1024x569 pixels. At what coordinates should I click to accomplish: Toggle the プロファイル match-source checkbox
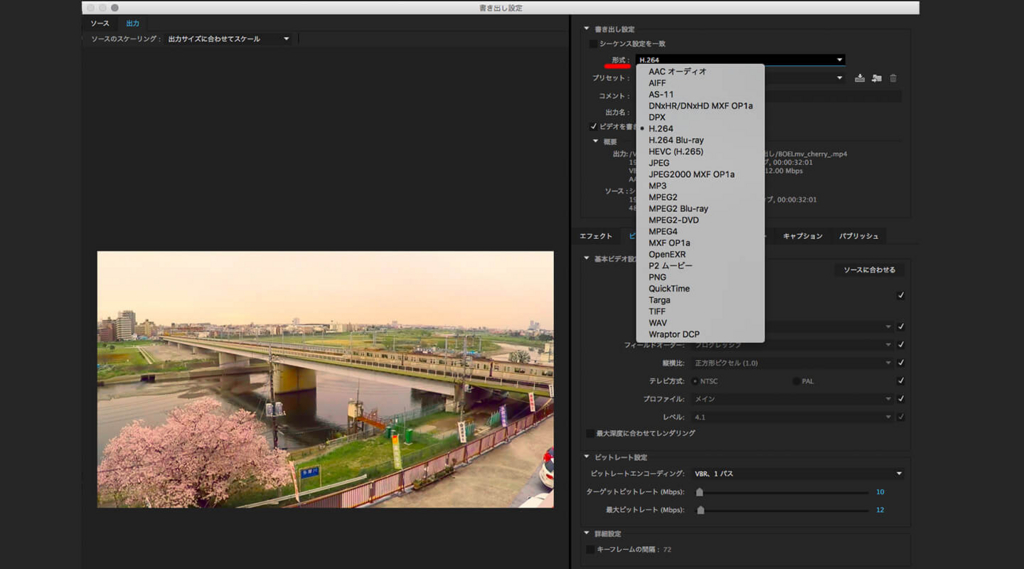coord(901,398)
